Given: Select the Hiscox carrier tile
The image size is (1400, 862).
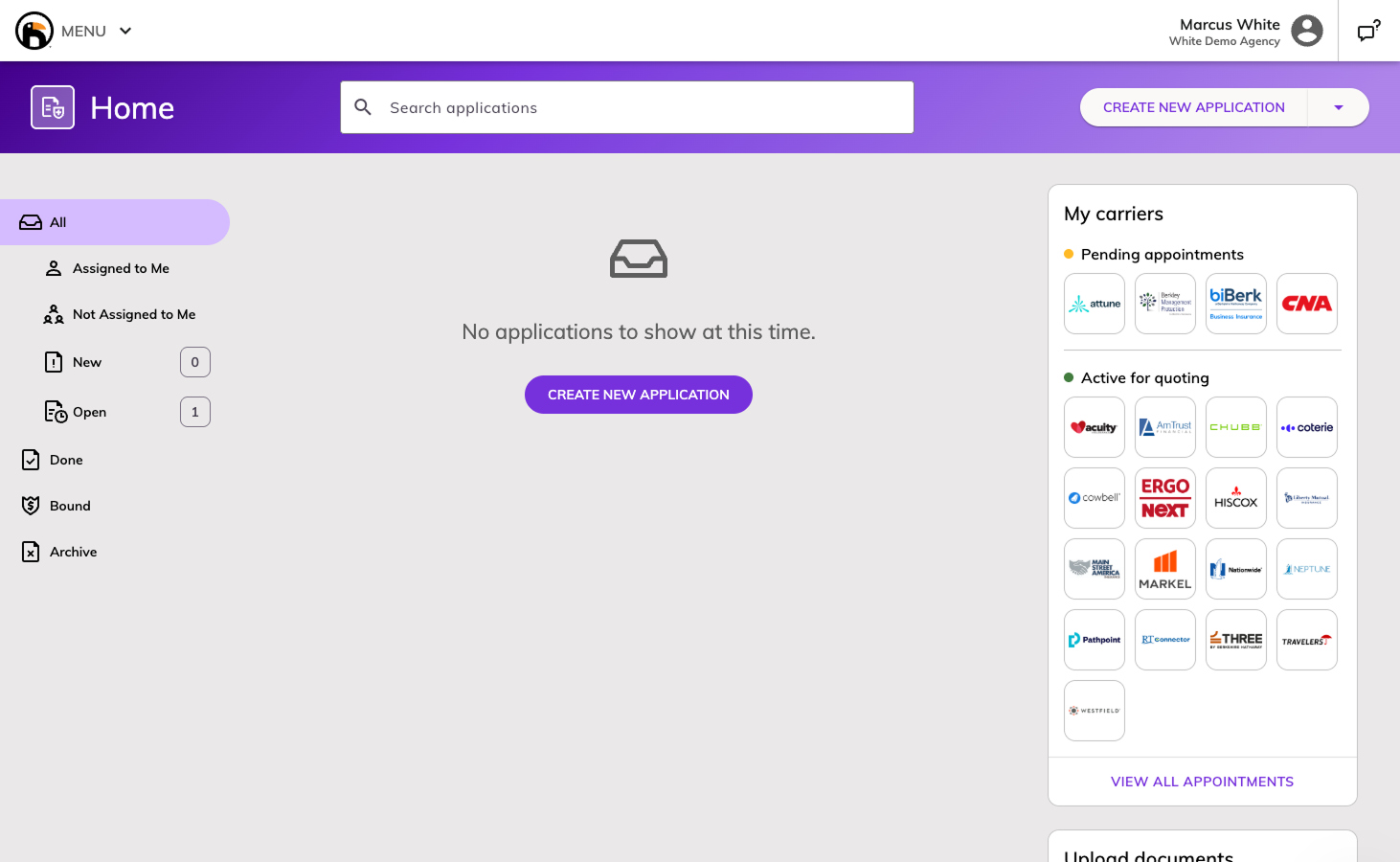Looking at the screenshot, I should pyautogui.click(x=1236, y=498).
